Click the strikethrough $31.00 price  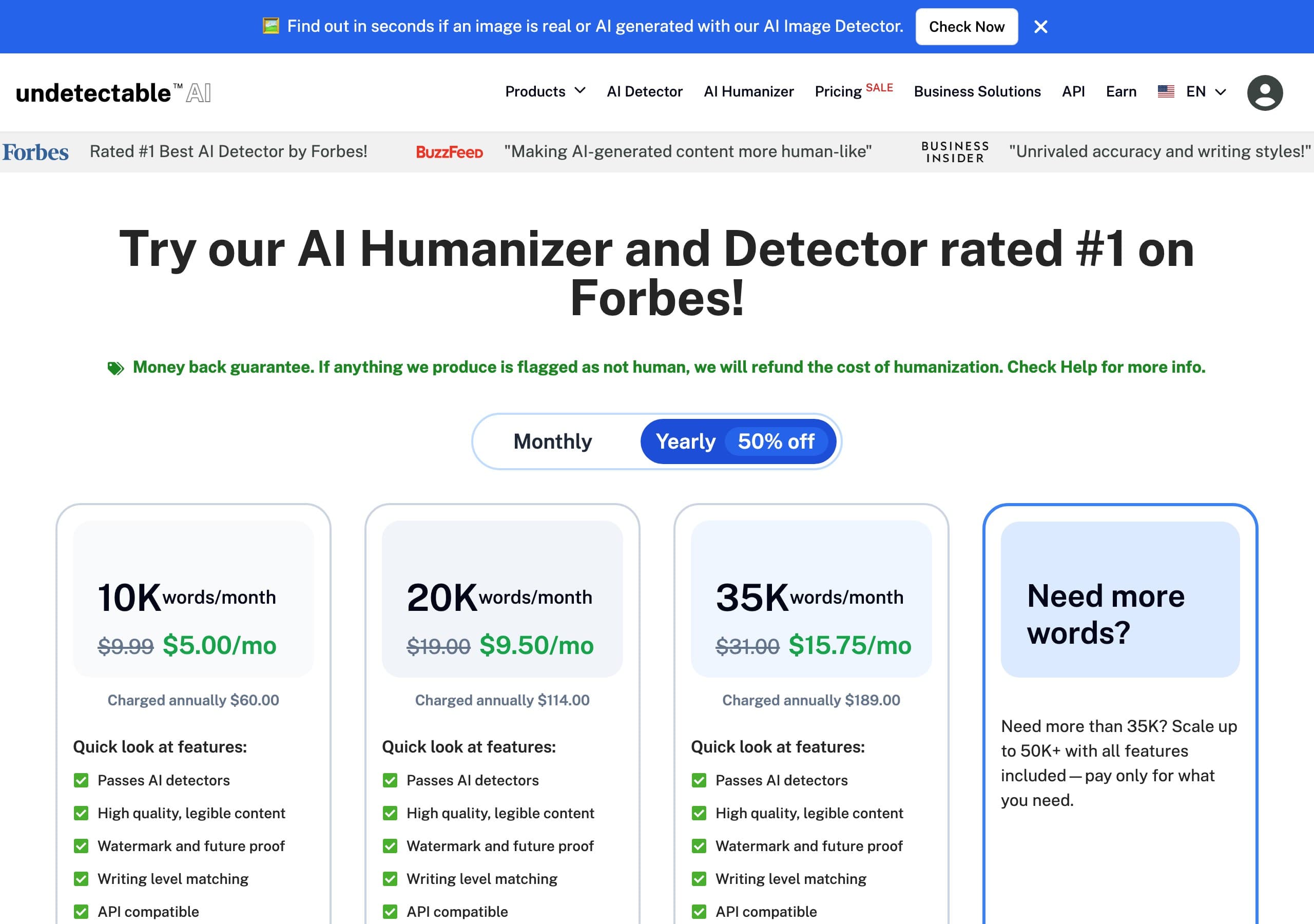coord(747,646)
